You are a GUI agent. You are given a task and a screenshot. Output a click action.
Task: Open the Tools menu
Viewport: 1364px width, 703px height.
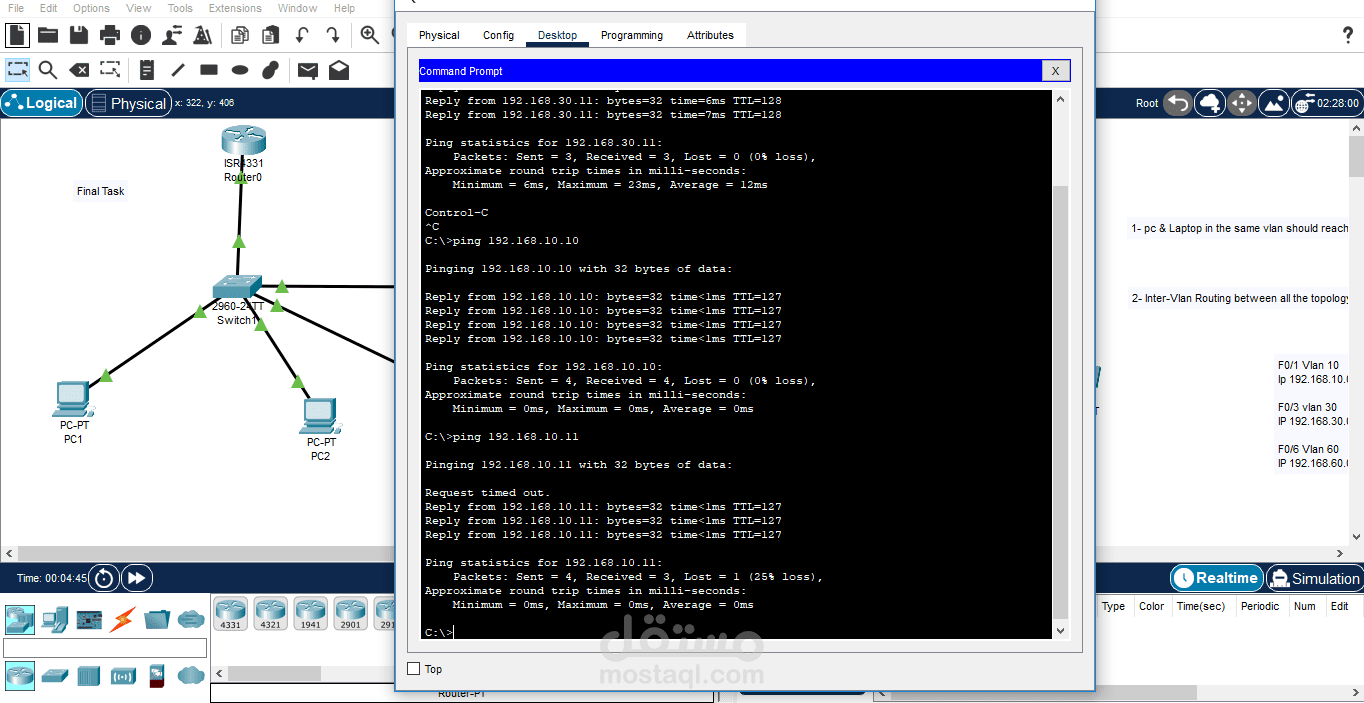pos(180,8)
